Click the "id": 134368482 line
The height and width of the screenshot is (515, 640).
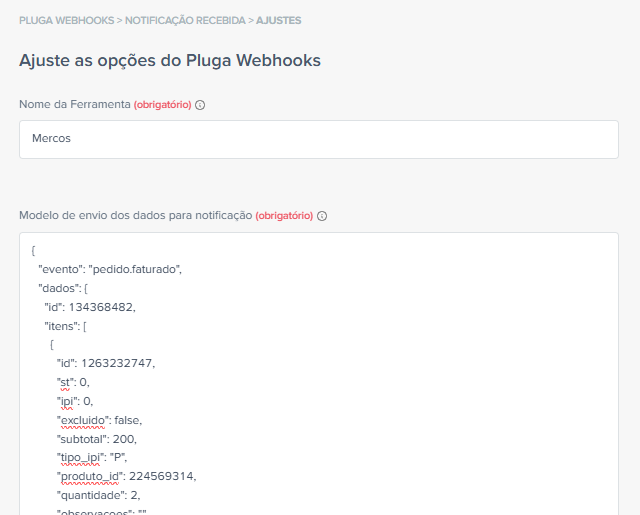90,307
